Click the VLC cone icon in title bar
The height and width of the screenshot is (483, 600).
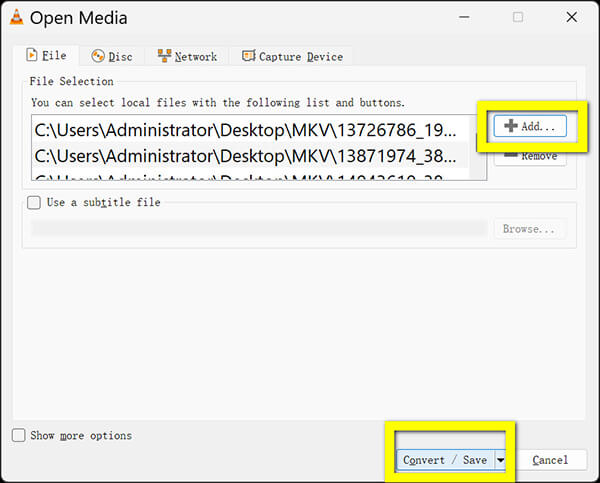coord(16,17)
